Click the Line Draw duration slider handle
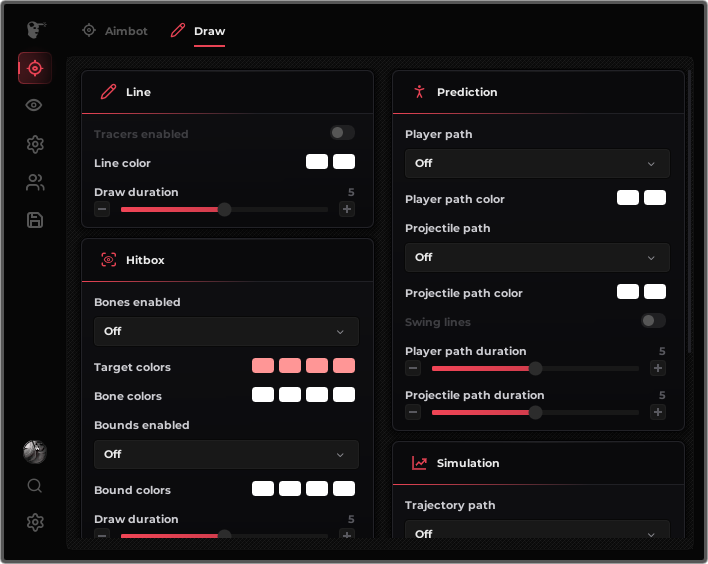The image size is (708, 564). point(224,210)
